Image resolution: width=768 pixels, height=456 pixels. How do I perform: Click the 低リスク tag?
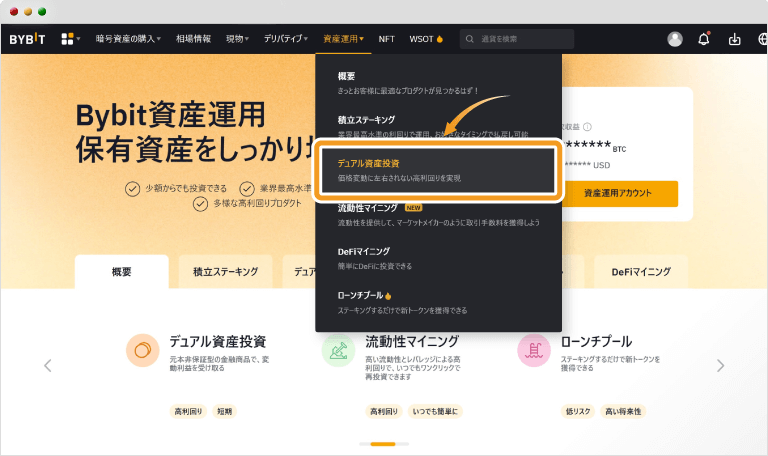point(578,411)
